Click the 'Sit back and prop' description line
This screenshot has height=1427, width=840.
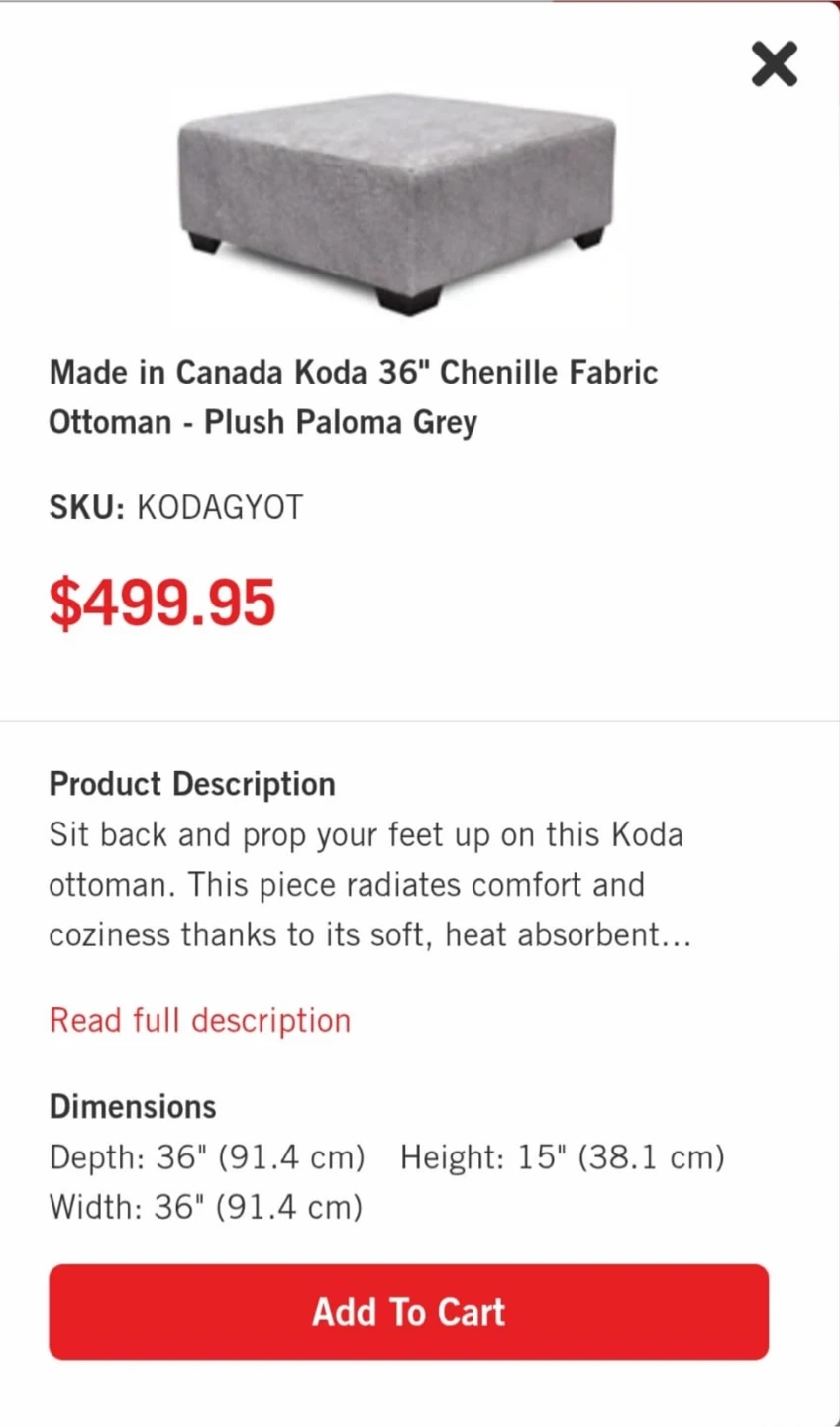366,834
